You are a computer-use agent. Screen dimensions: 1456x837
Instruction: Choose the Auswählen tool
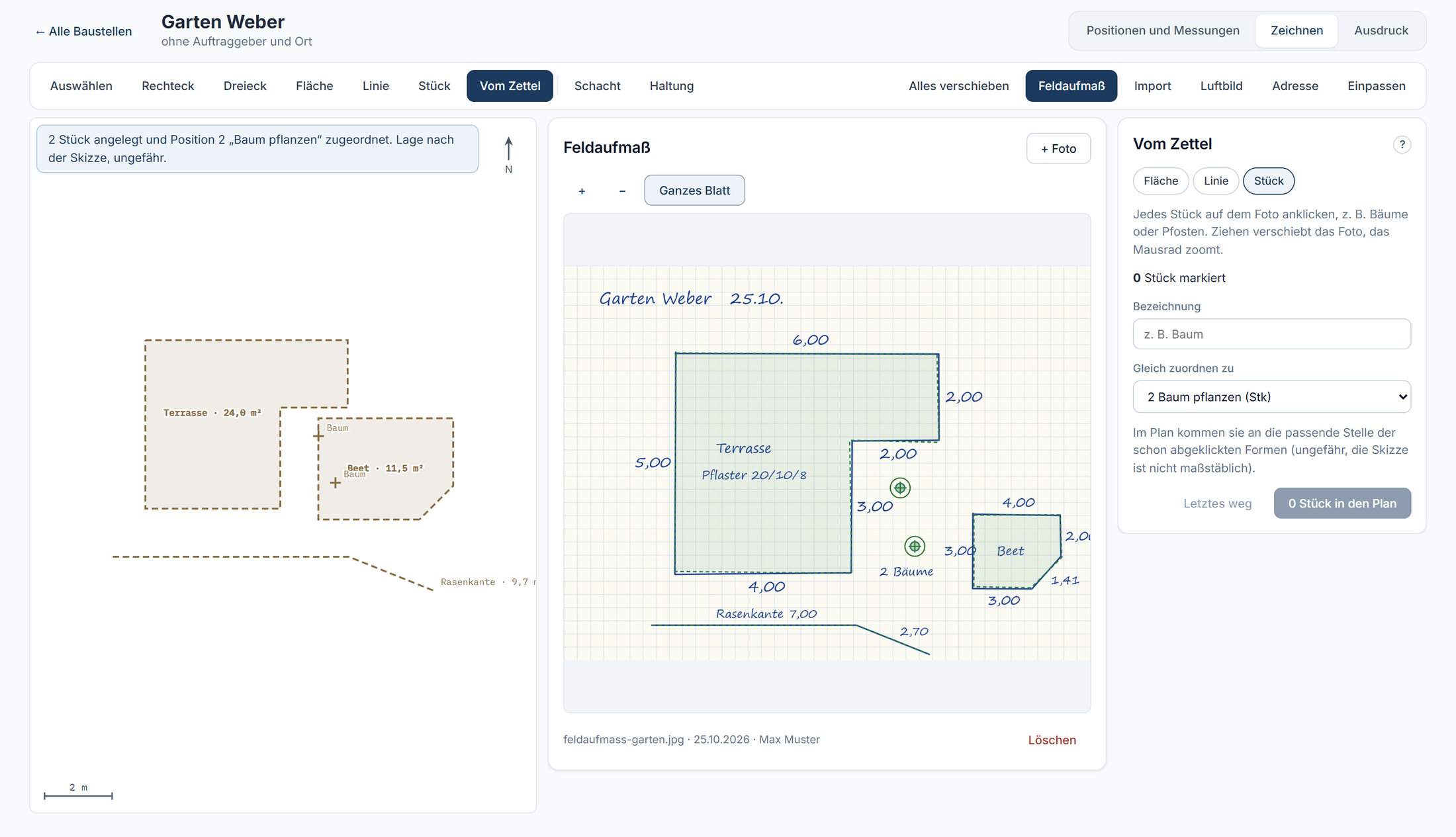pos(81,86)
